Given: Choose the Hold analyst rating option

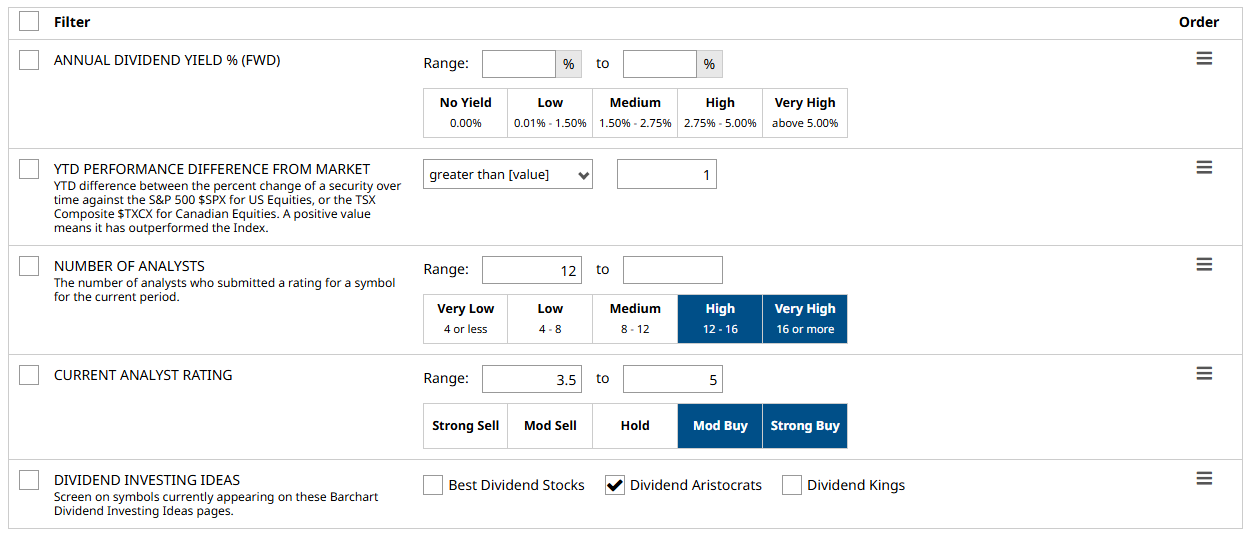Looking at the screenshot, I should click(635, 425).
